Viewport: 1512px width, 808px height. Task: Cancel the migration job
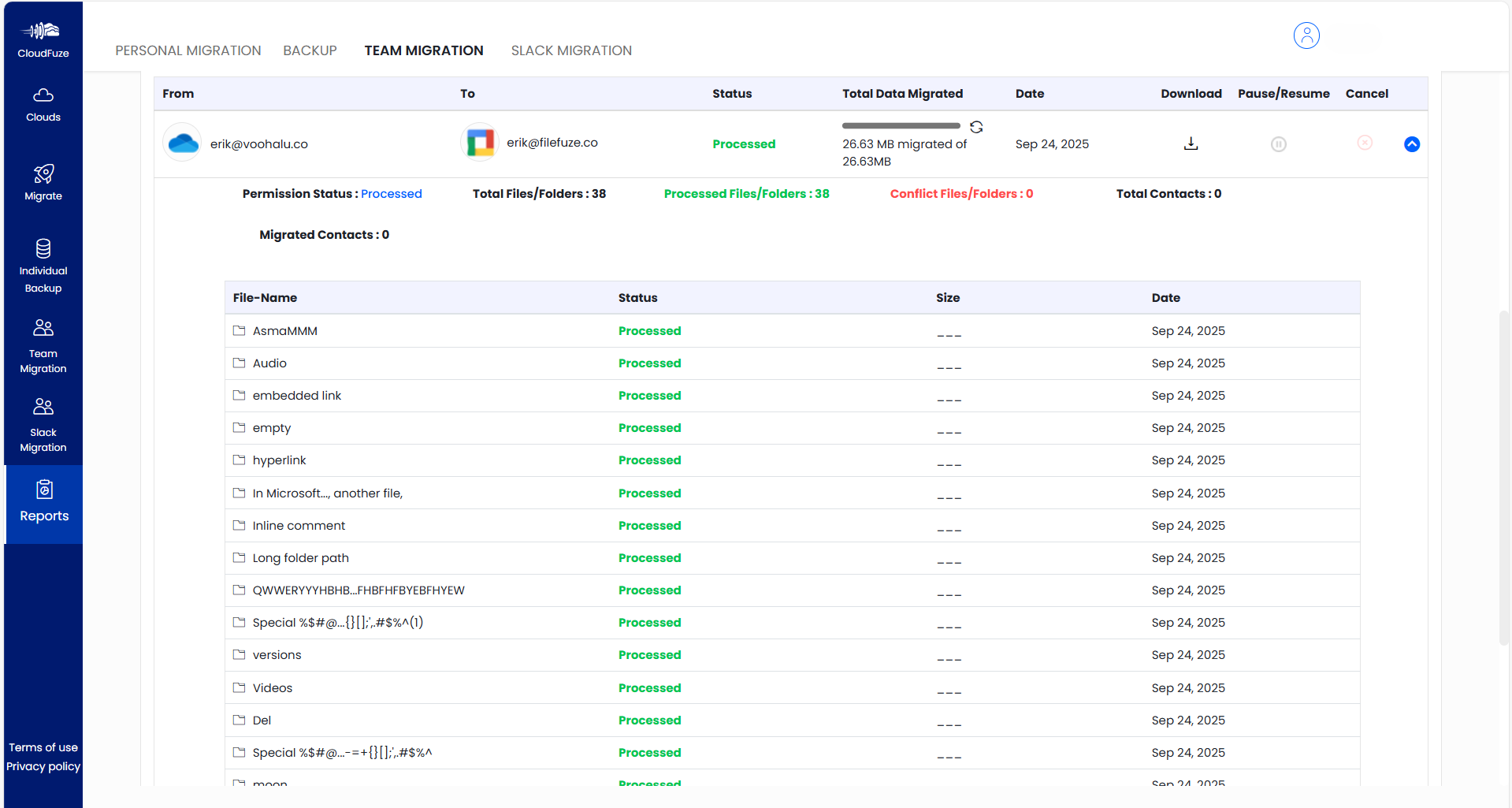[1365, 143]
